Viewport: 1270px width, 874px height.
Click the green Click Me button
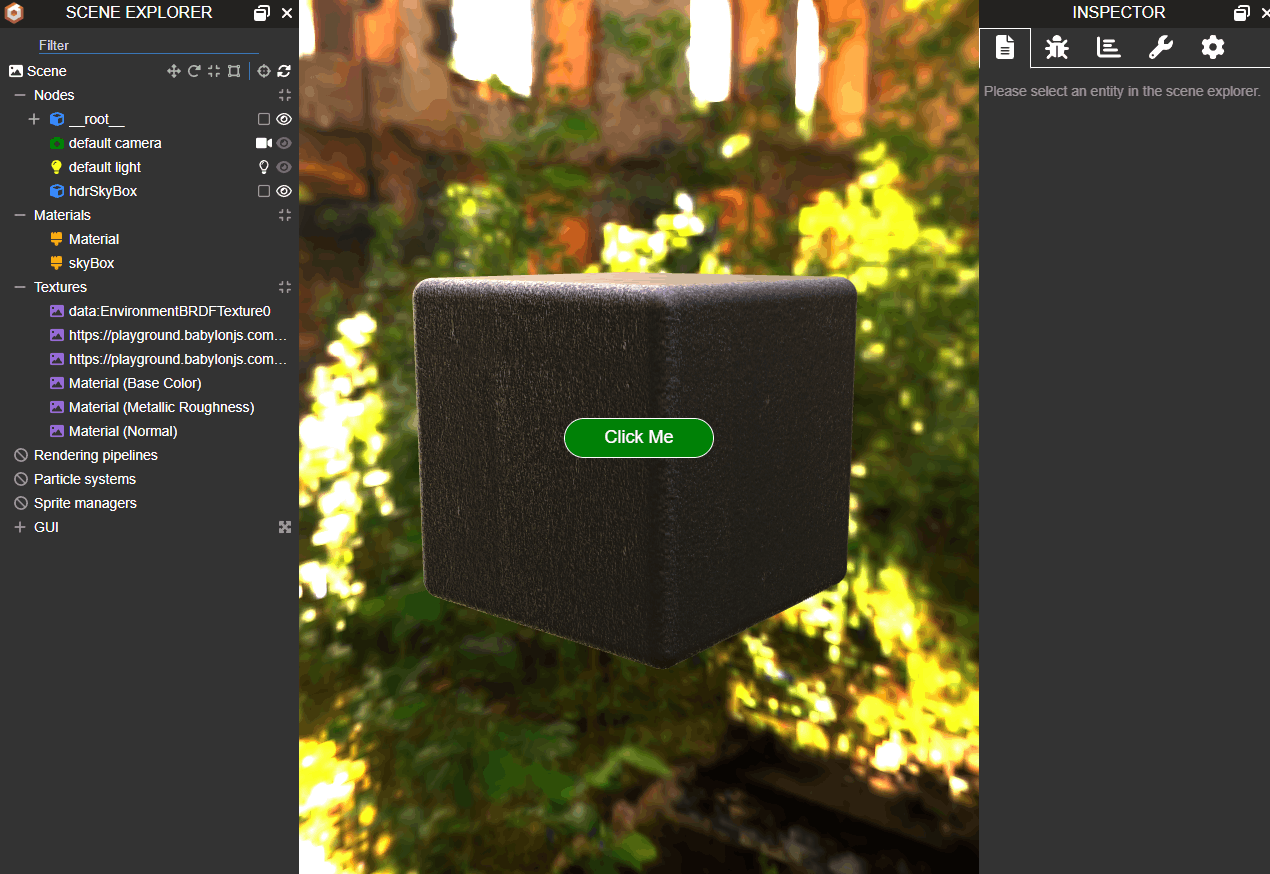[x=639, y=438]
